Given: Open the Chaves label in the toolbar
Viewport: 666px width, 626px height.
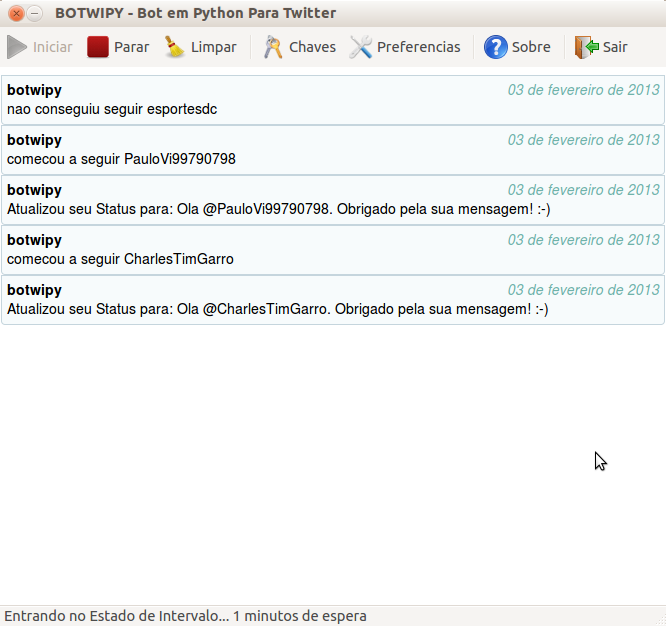Looking at the screenshot, I should pyautogui.click(x=313, y=47).
